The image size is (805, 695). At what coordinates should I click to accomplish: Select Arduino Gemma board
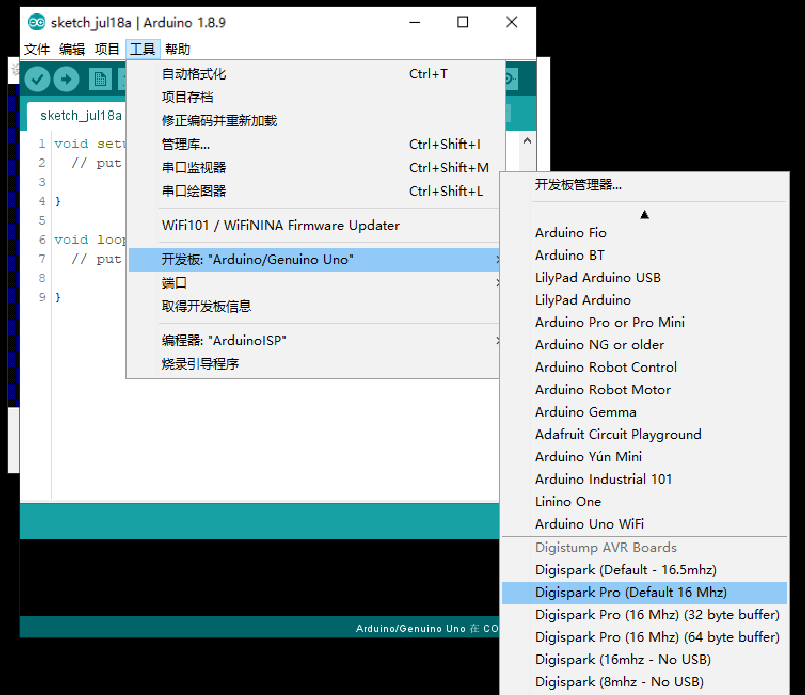[644, 412]
